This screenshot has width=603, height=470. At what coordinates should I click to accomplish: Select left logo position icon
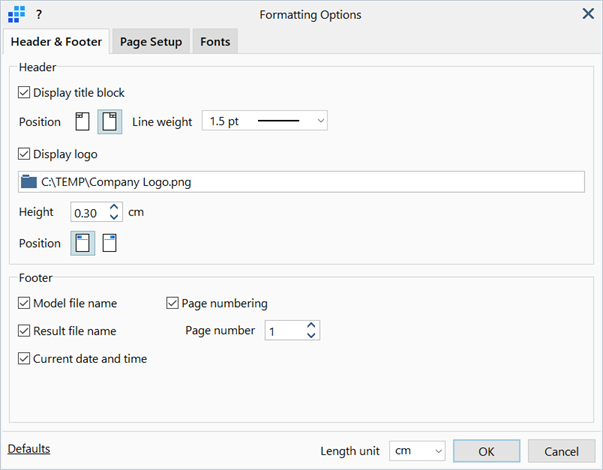pyautogui.click(x=82, y=243)
